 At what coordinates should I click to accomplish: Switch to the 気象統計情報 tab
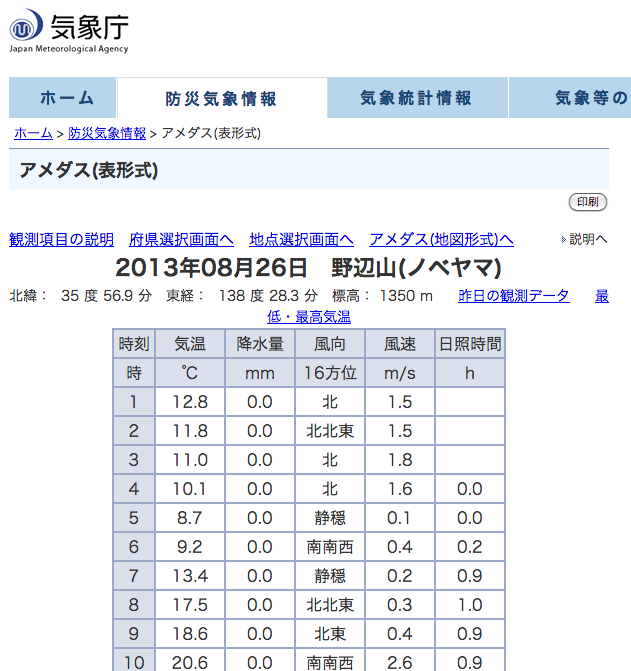(x=417, y=98)
